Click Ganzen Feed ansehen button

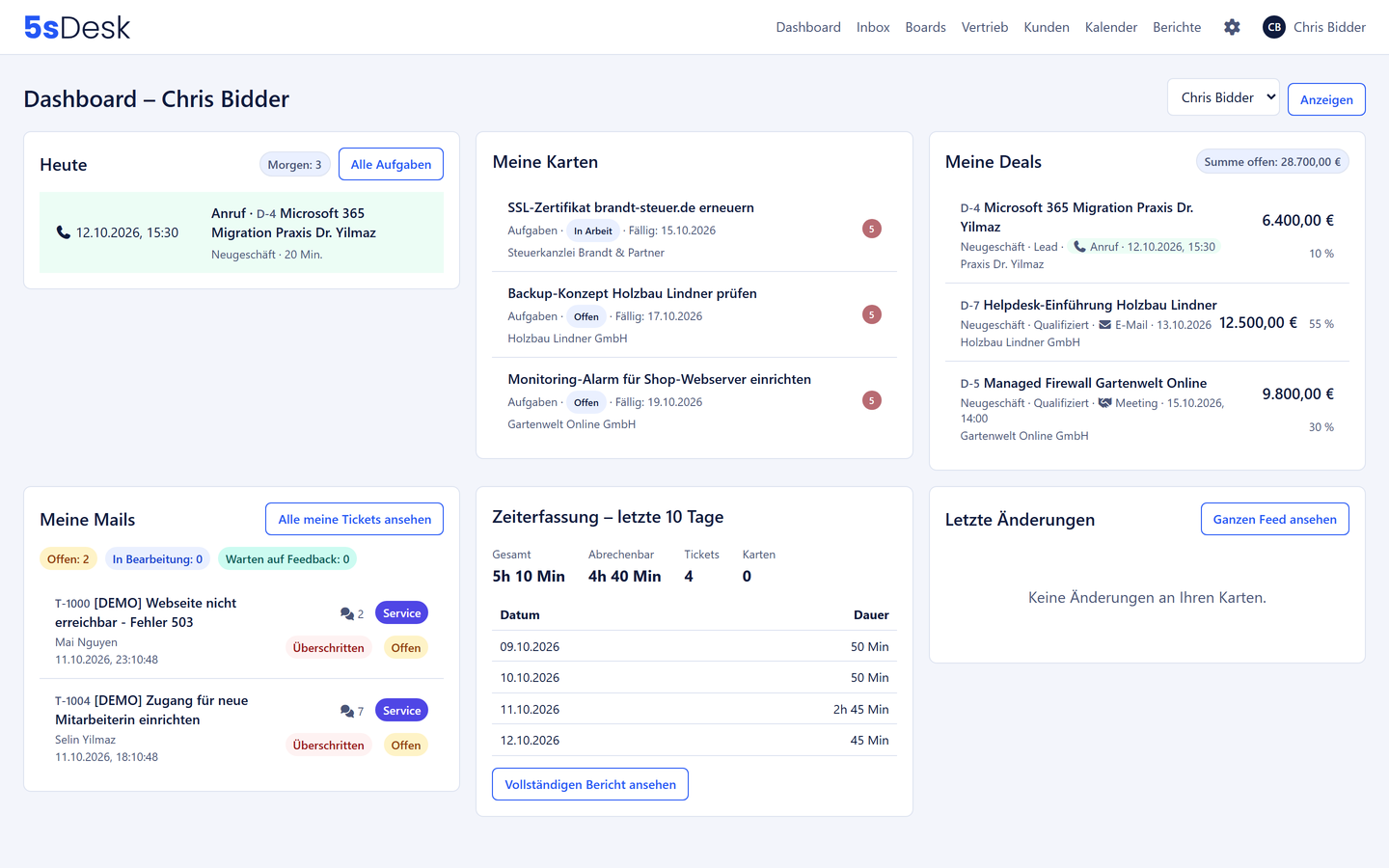tap(1274, 519)
